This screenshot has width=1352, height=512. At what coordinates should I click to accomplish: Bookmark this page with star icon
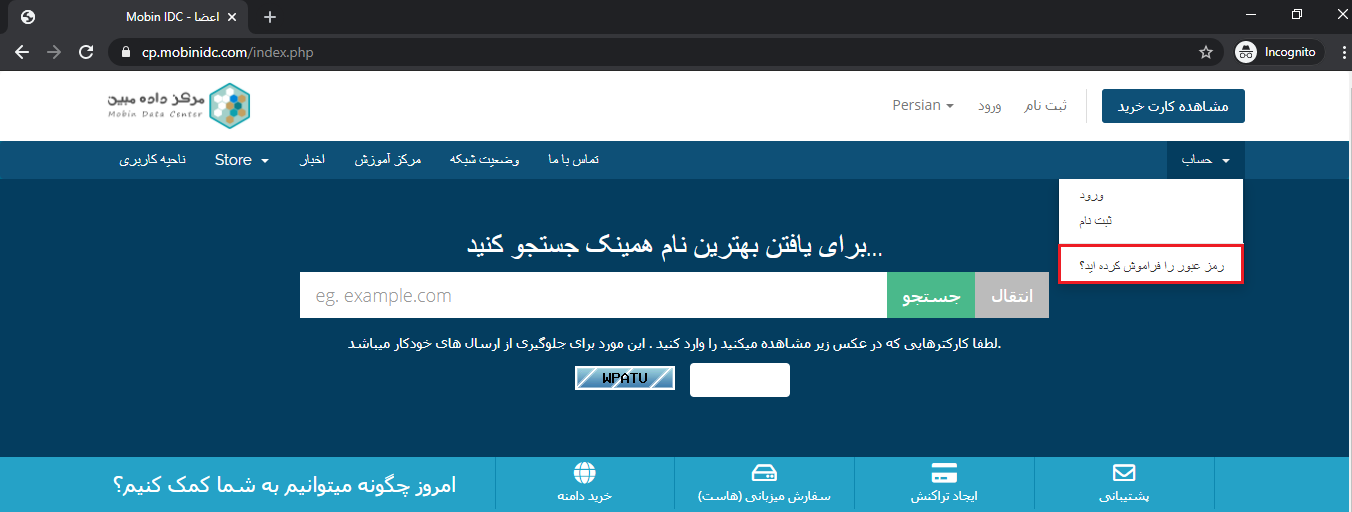coord(1206,52)
